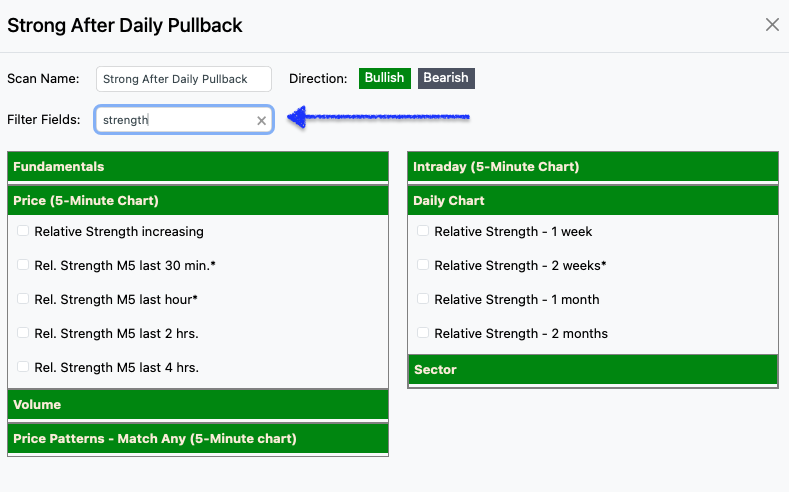Check Rel. Strength M5 last 30 min.
This screenshot has height=492, width=789.
point(23,265)
